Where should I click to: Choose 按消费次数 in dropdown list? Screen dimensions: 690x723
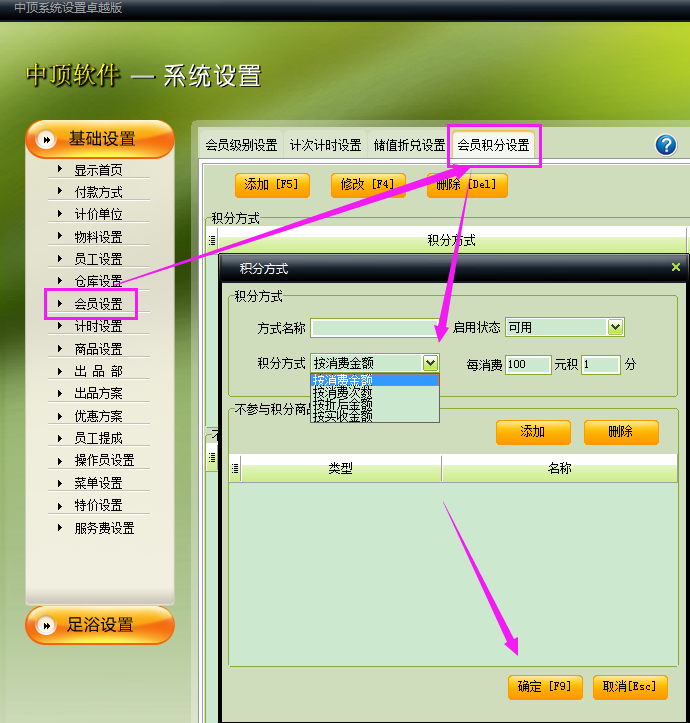tap(375, 392)
